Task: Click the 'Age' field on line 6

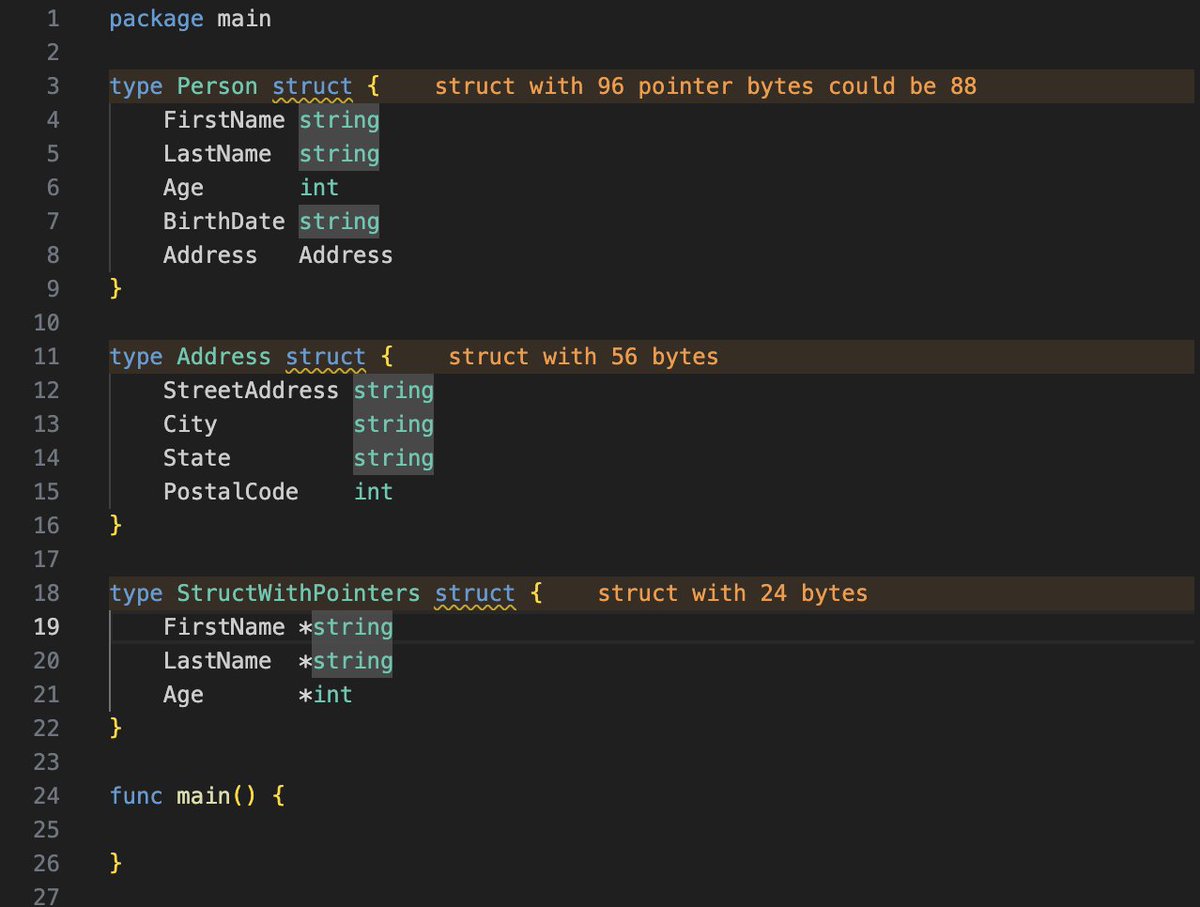Action: [183, 188]
